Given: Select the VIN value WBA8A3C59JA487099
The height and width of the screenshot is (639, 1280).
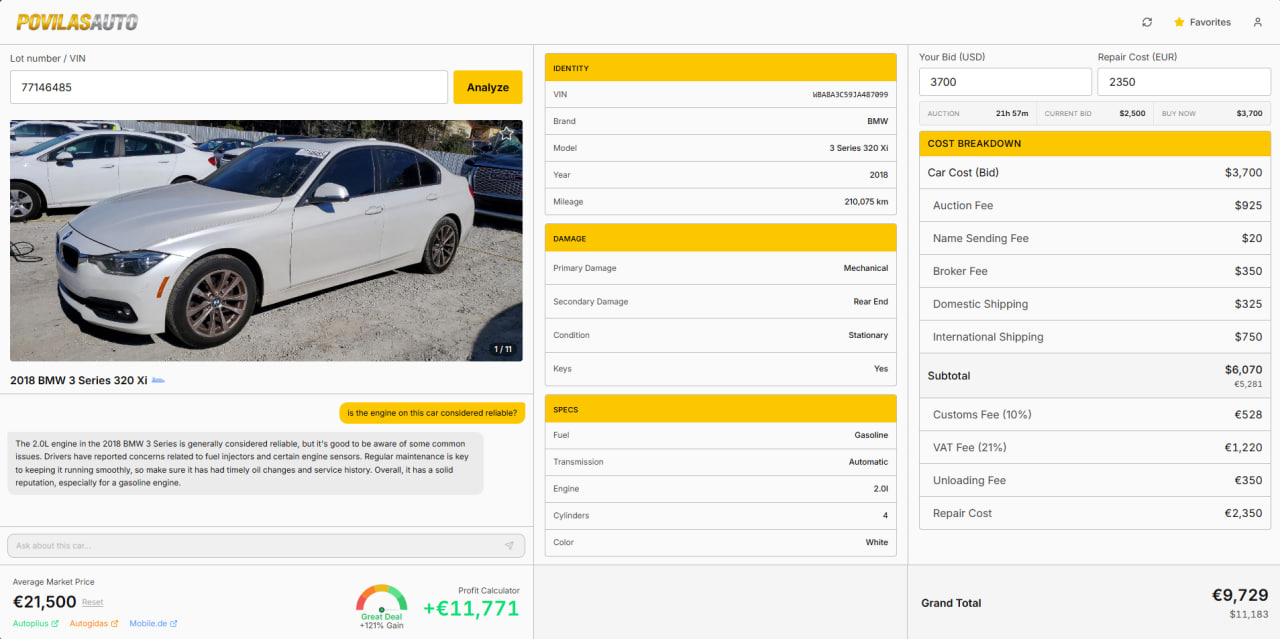Looking at the screenshot, I should click(x=850, y=94).
